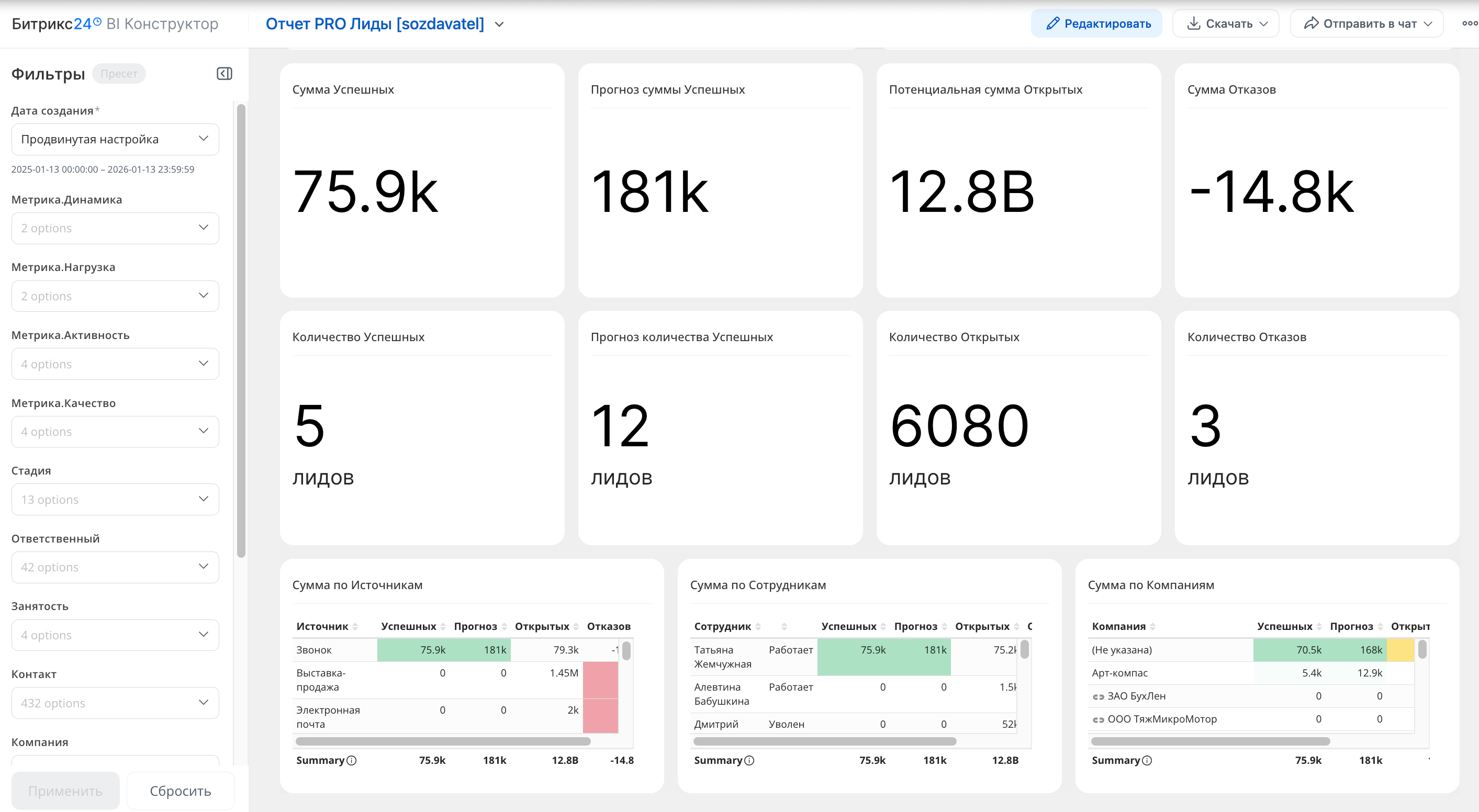
Task: Click the Сбросить filters button
Action: click(x=180, y=791)
